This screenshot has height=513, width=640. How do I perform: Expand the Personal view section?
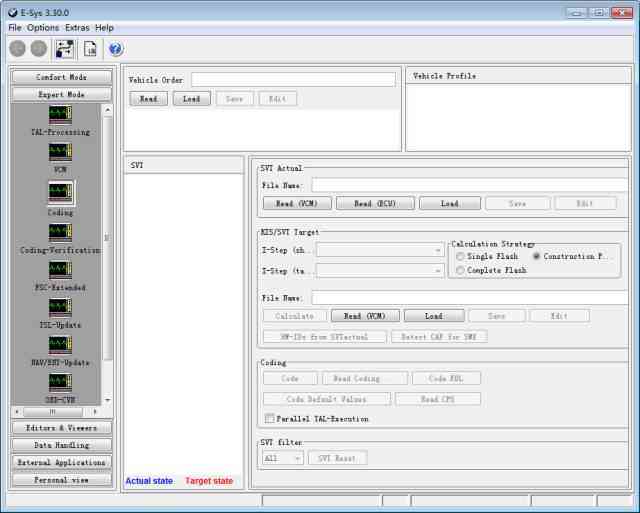pos(61,480)
